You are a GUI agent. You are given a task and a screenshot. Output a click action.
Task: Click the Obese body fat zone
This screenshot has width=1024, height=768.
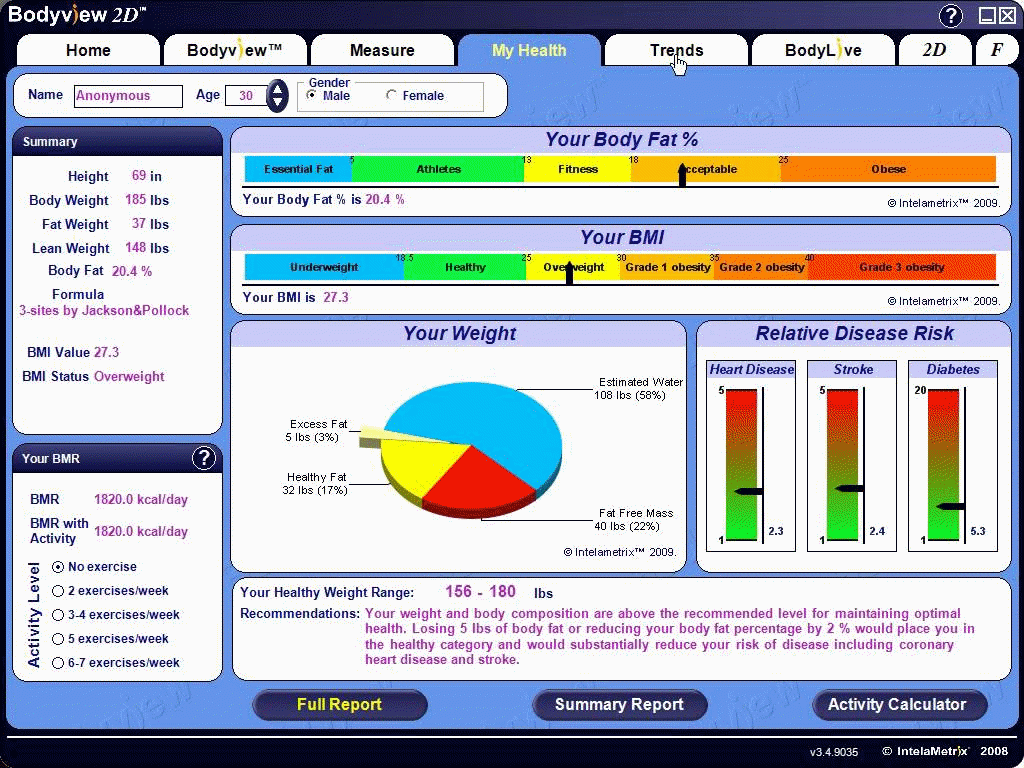(x=888, y=169)
